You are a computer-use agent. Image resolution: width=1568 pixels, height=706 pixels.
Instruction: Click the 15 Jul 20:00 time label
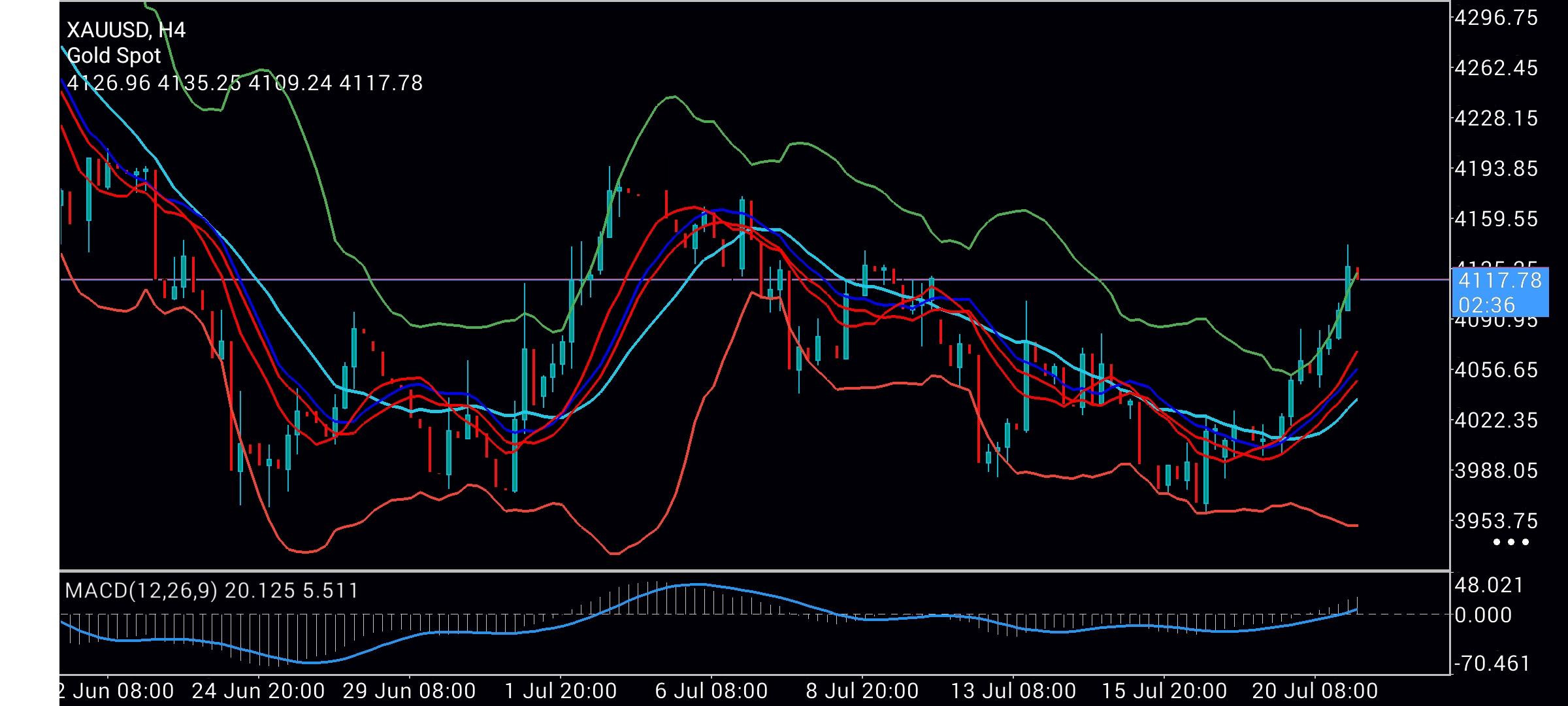(1164, 691)
